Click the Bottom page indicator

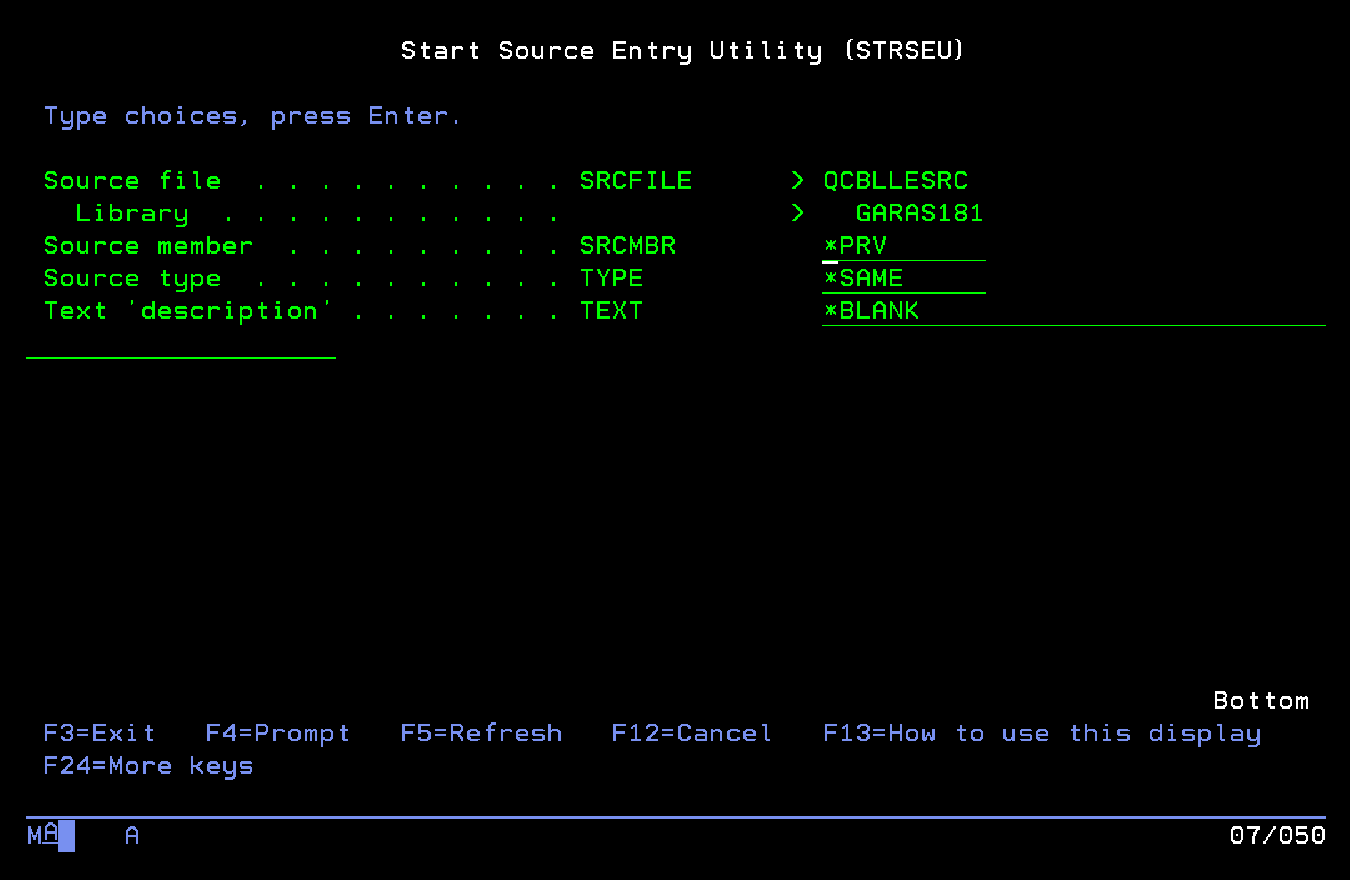coord(1261,701)
